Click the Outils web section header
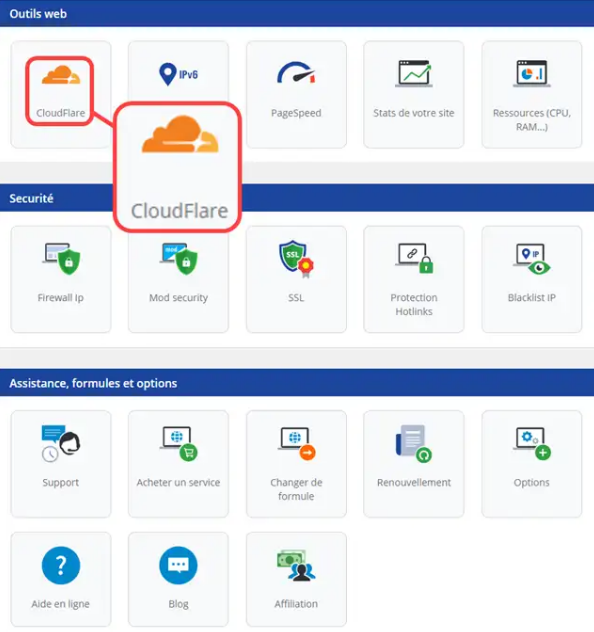Screen dimensions: 594x632 click(297, 13)
